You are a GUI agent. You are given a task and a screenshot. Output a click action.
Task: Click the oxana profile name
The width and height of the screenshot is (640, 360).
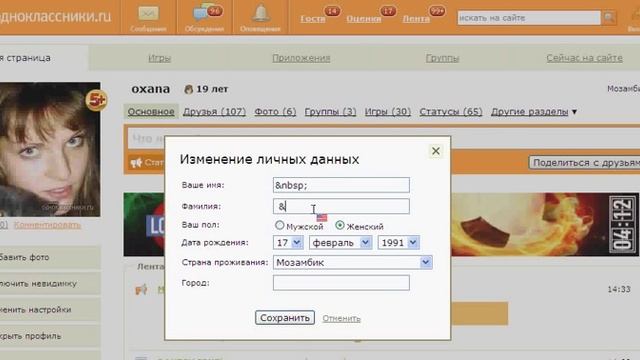(x=151, y=89)
